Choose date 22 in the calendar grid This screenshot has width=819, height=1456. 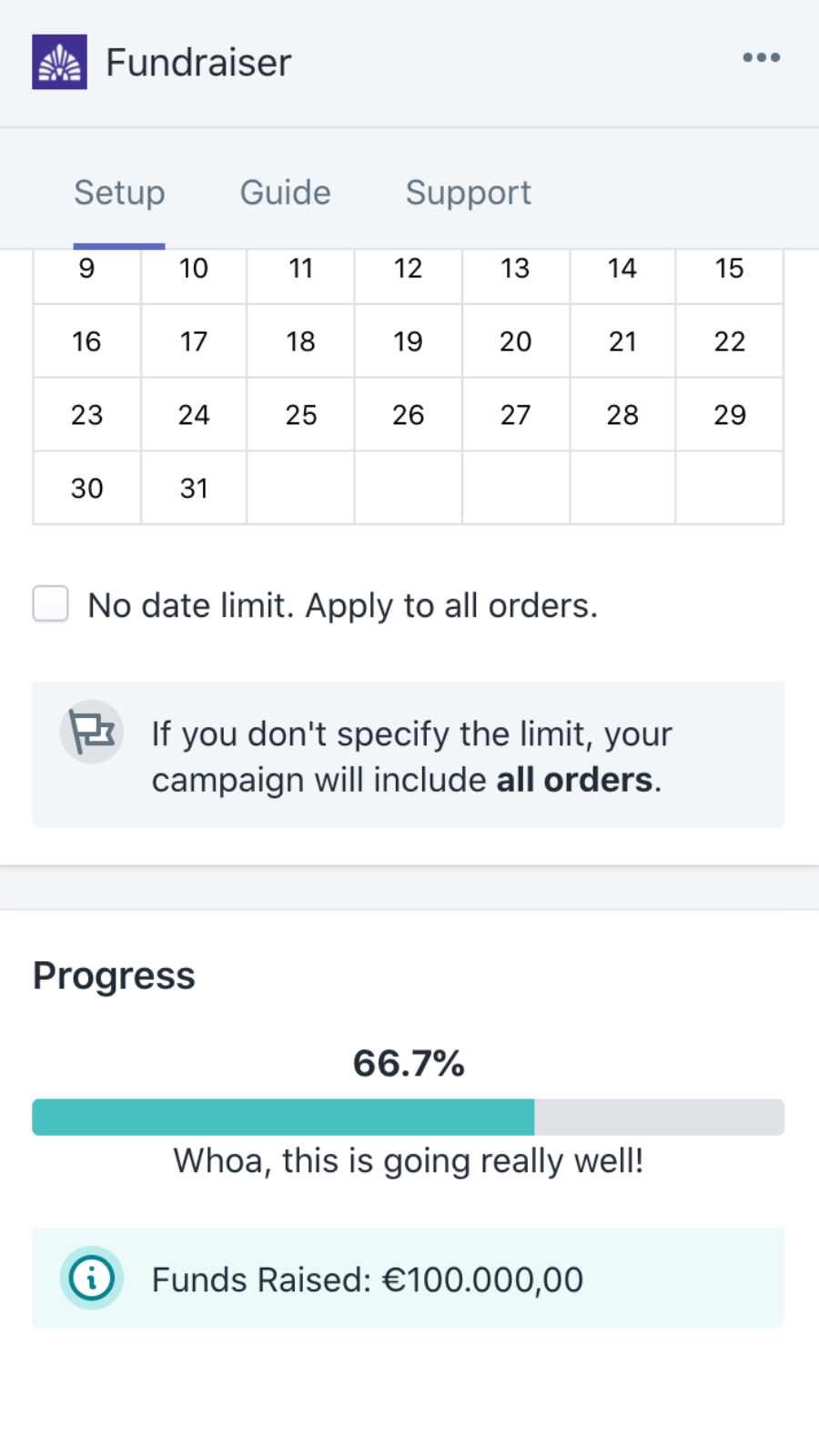point(729,342)
